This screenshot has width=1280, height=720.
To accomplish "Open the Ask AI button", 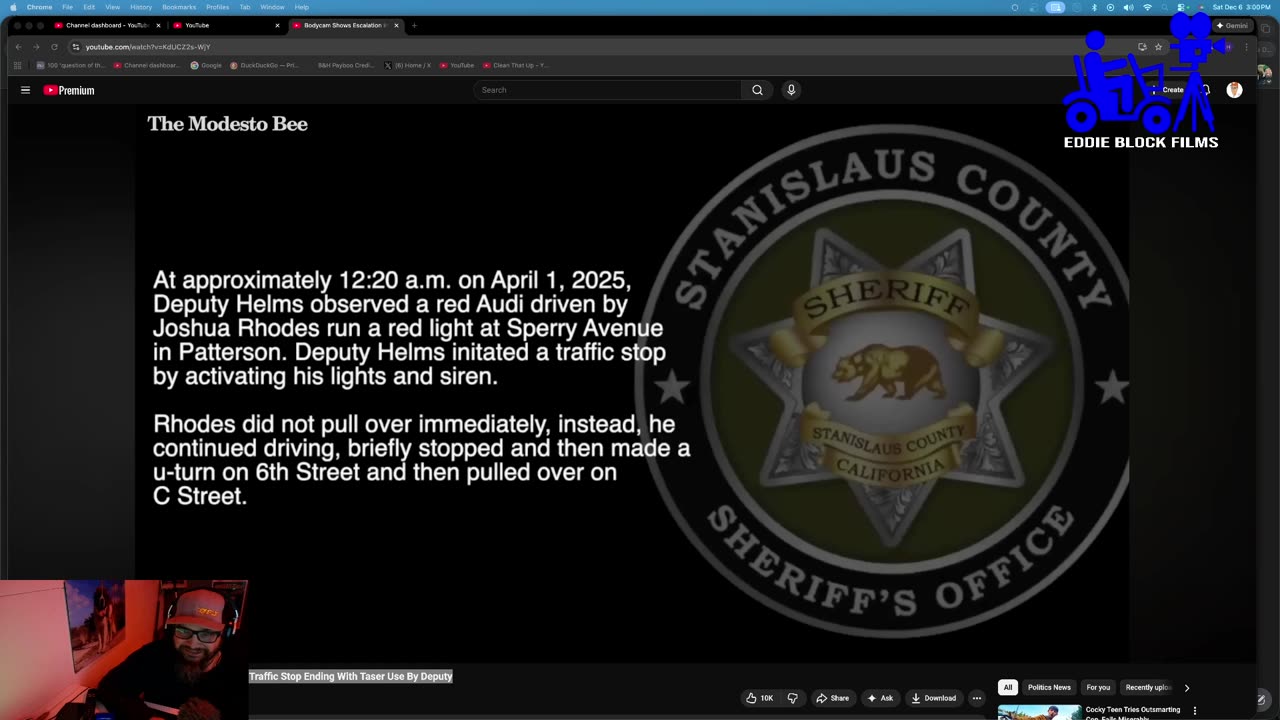I will pyautogui.click(x=880, y=698).
